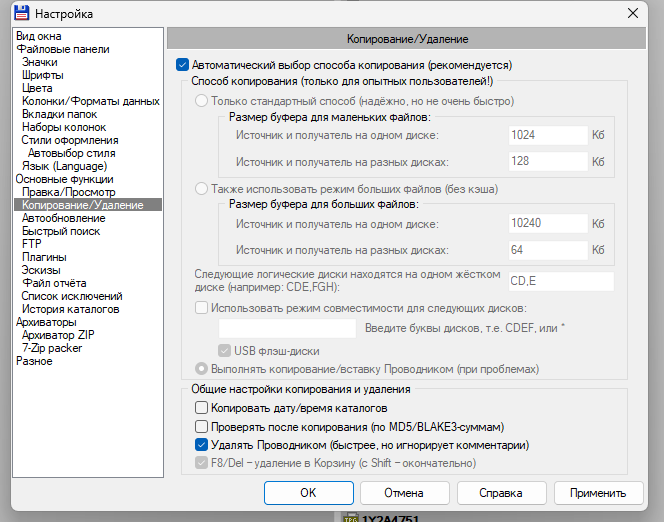
Task: Click the Копирование/Удаление header bar
Action: point(407,39)
